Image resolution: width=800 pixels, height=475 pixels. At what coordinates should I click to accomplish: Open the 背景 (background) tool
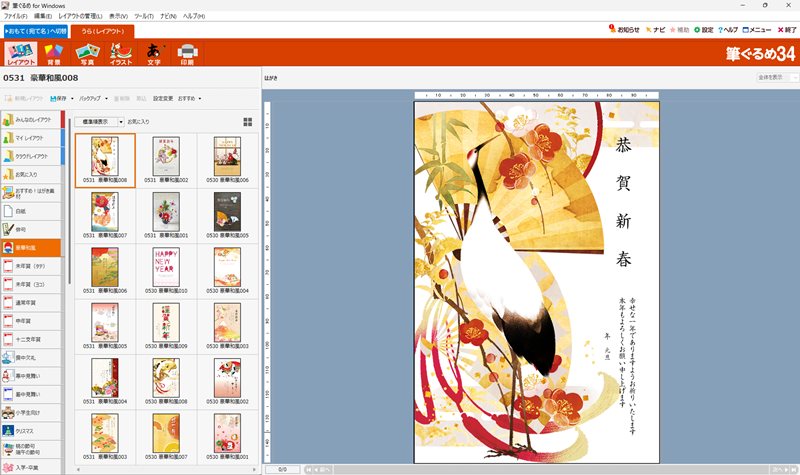54,54
